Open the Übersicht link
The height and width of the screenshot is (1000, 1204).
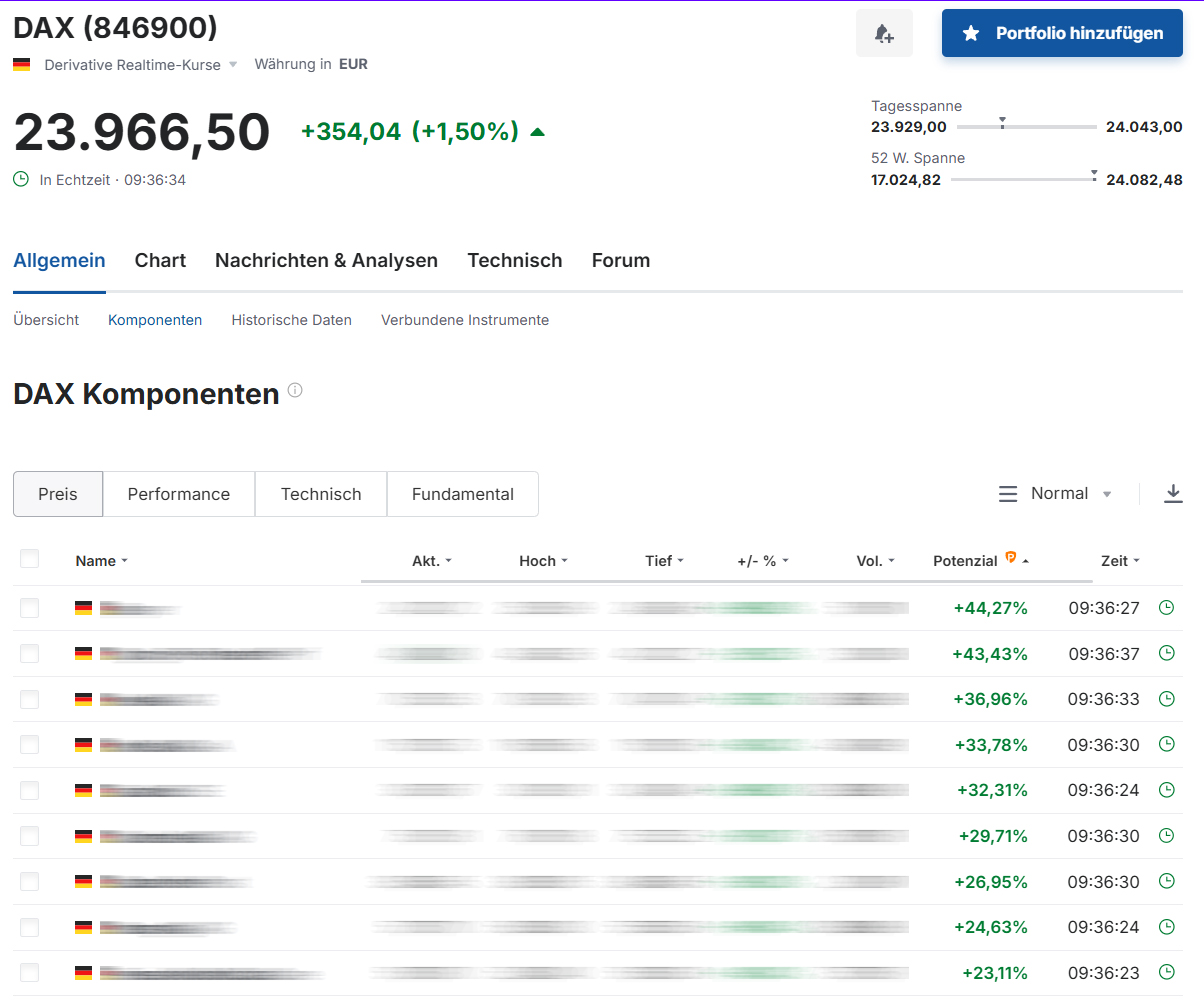46,320
